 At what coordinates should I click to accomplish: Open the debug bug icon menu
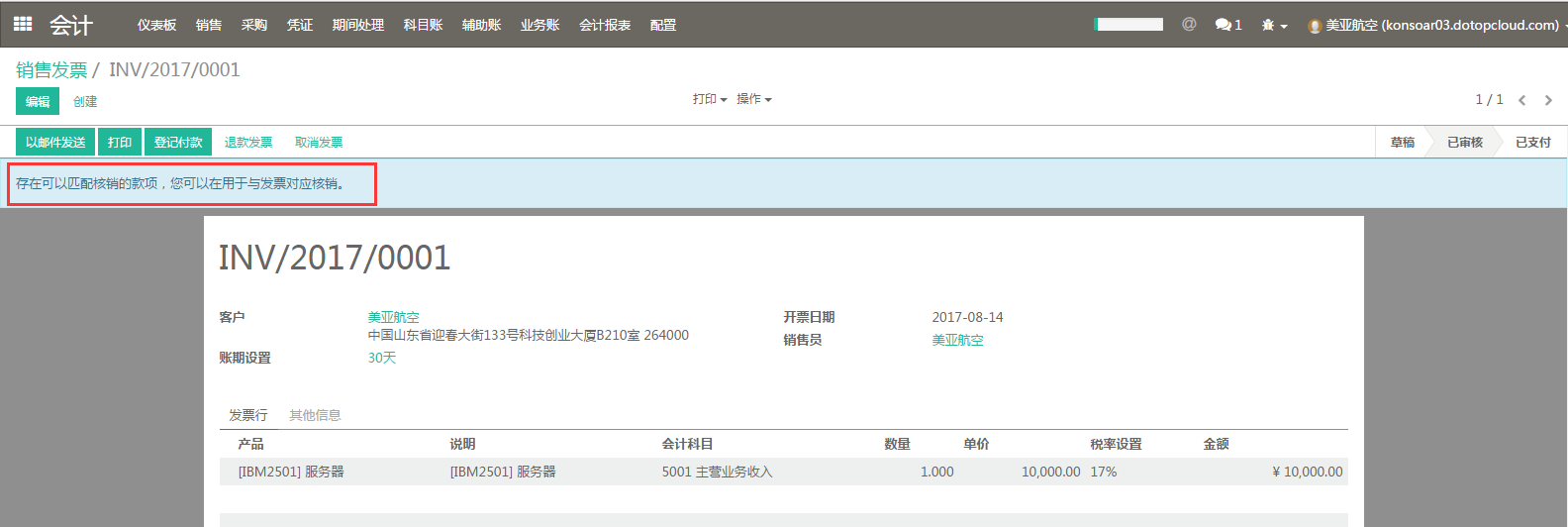pyautogui.click(x=1274, y=25)
